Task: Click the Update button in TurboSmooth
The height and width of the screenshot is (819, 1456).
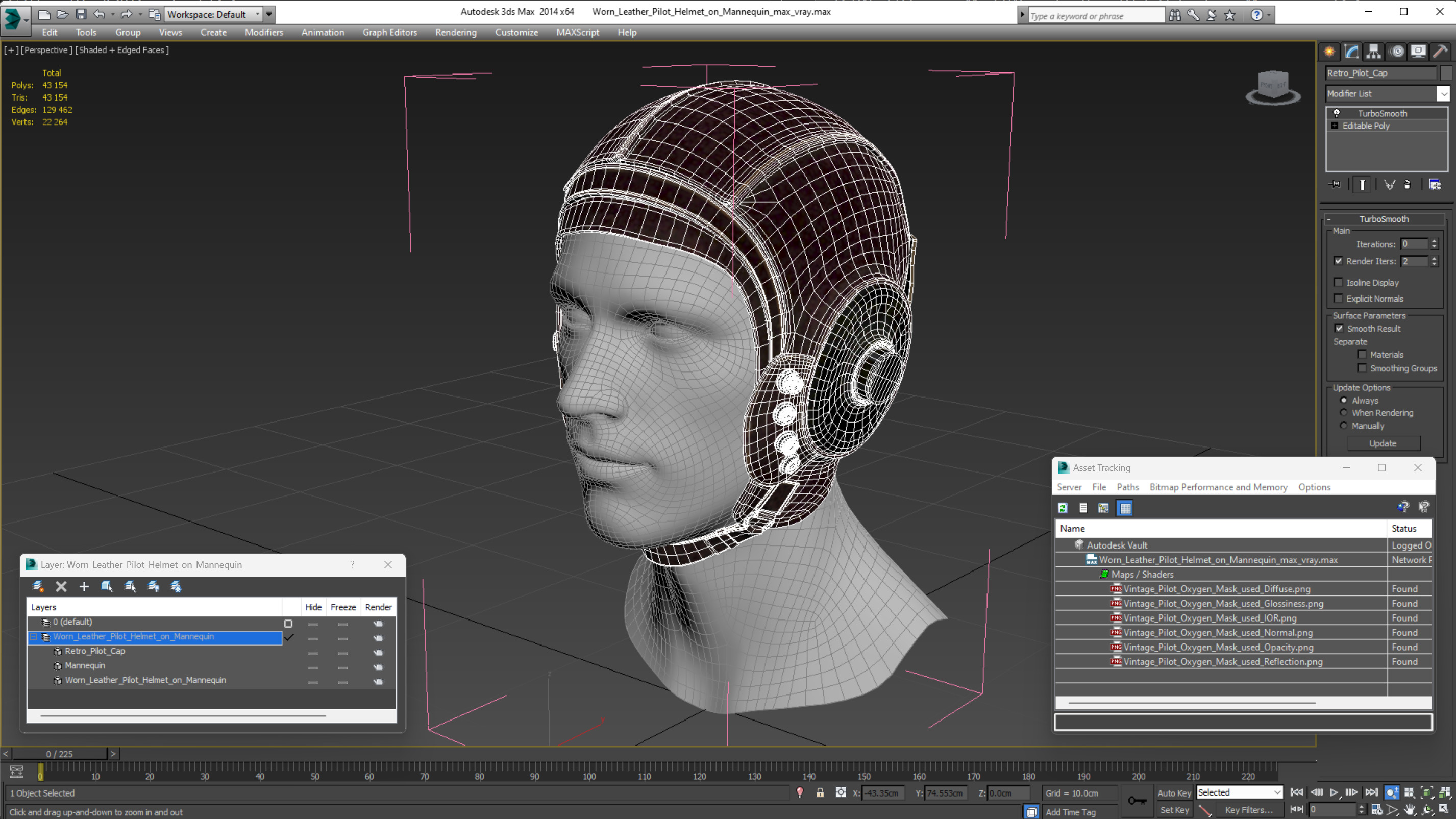Action: point(1383,444)
